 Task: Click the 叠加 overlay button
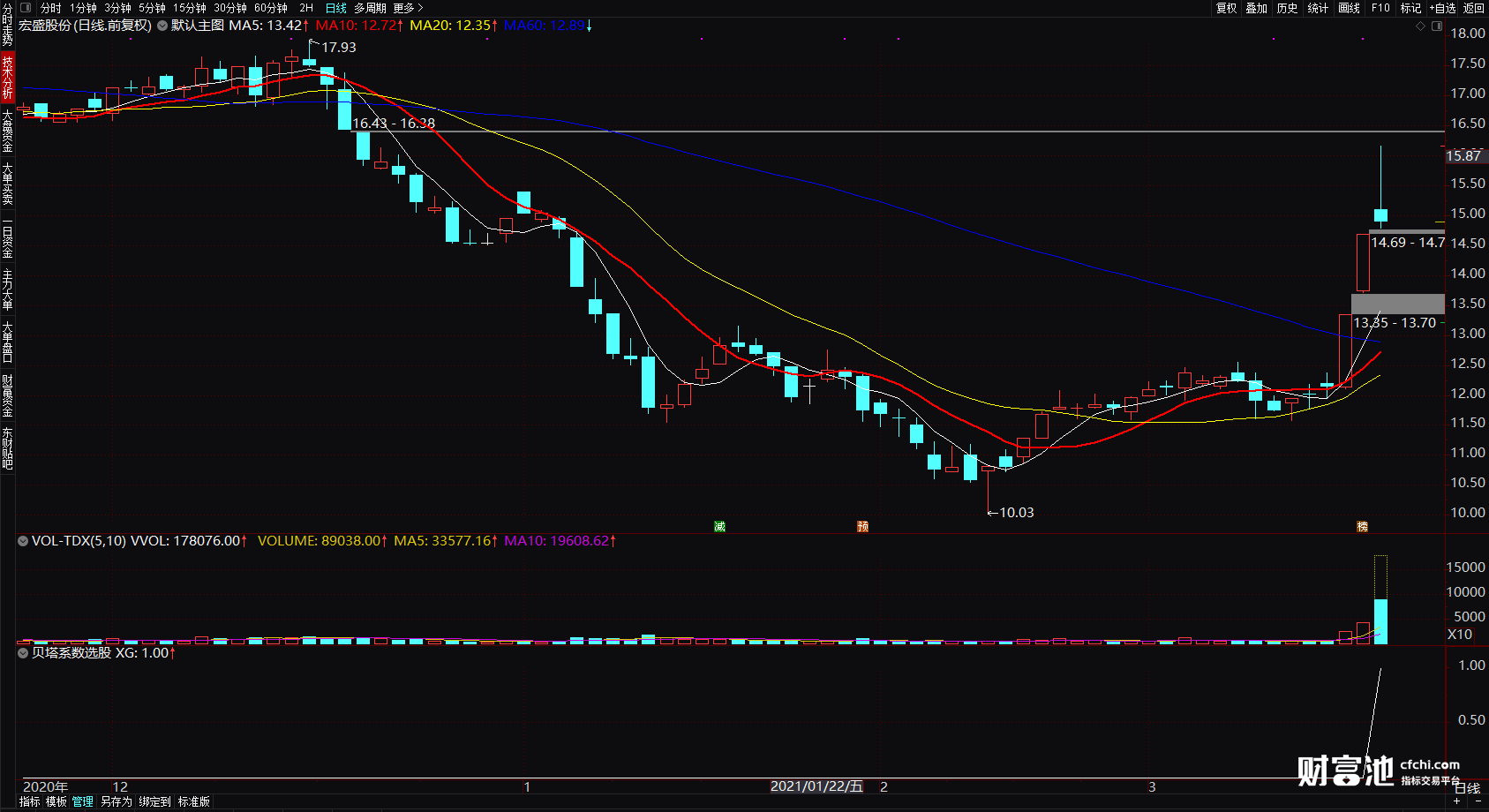tap(1256, 8)
